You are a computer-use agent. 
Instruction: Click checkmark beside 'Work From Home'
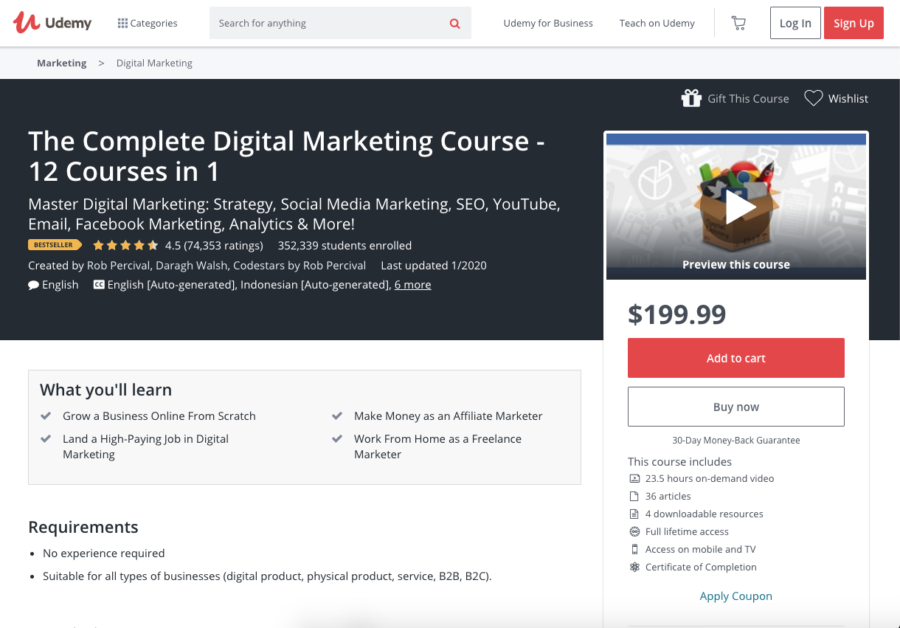(337, 439)
